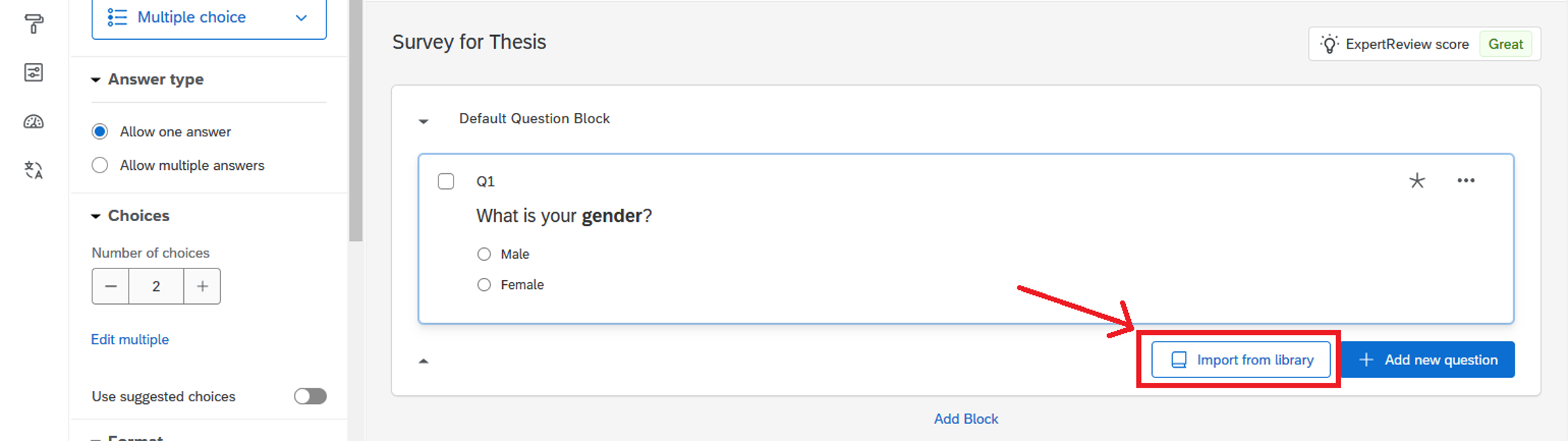Select Allow one answer radio button
The width and height of the screenshot is (1568, 441).
tap(100, 131)
